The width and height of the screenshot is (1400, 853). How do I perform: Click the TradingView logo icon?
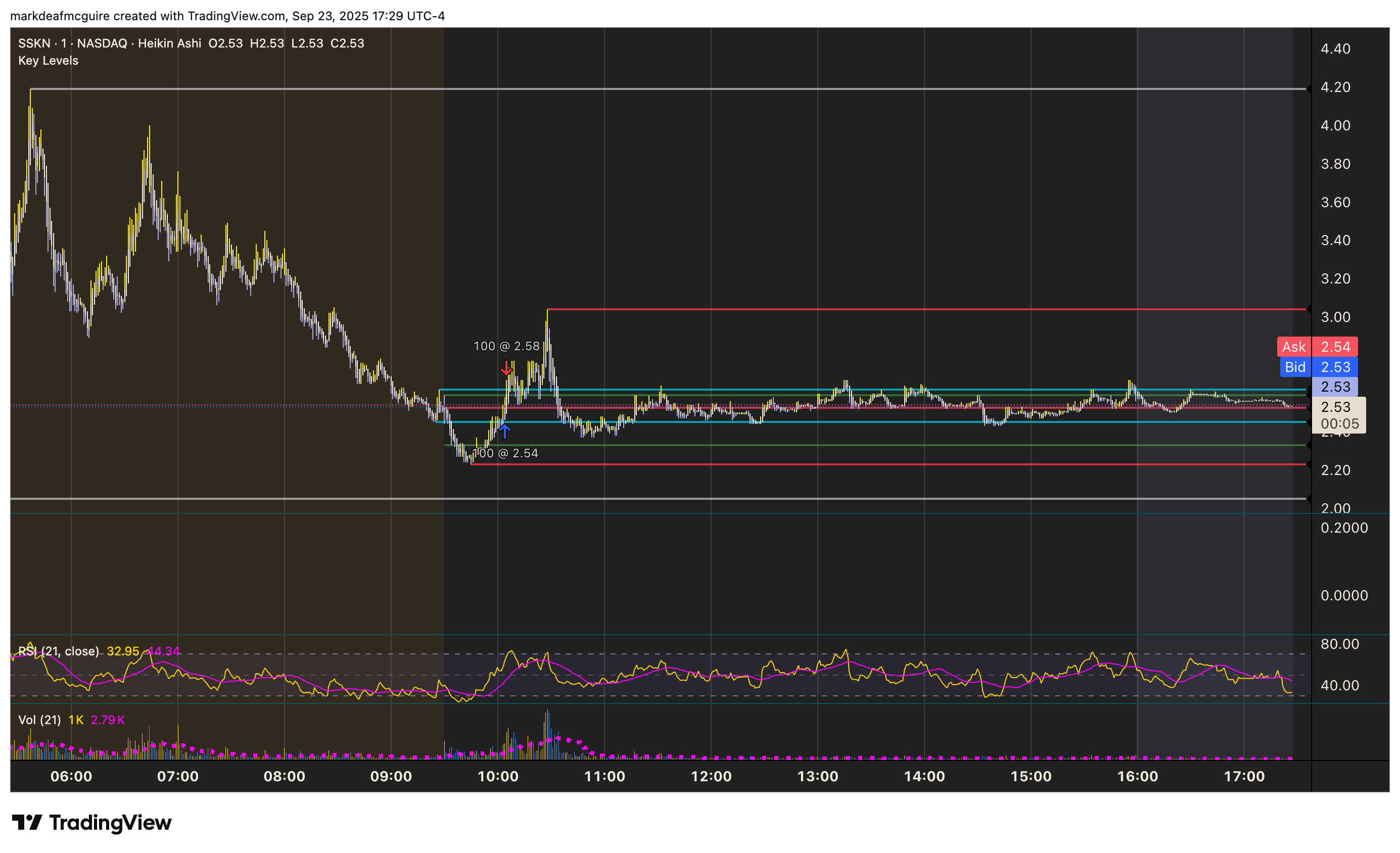click(27, 822)
